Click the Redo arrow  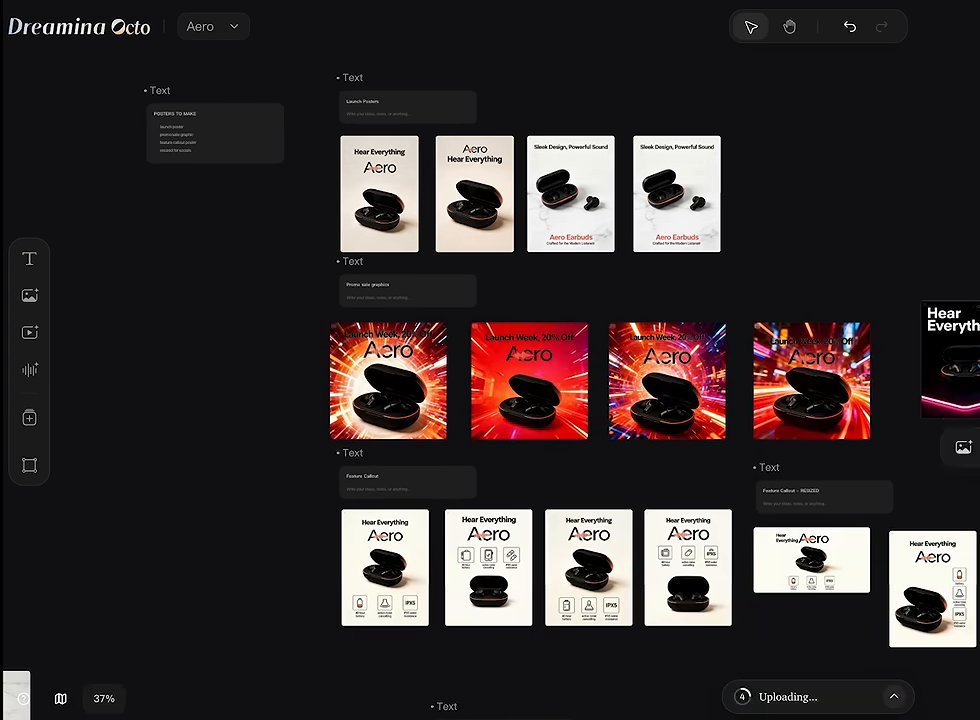click(x=882, y=26)
